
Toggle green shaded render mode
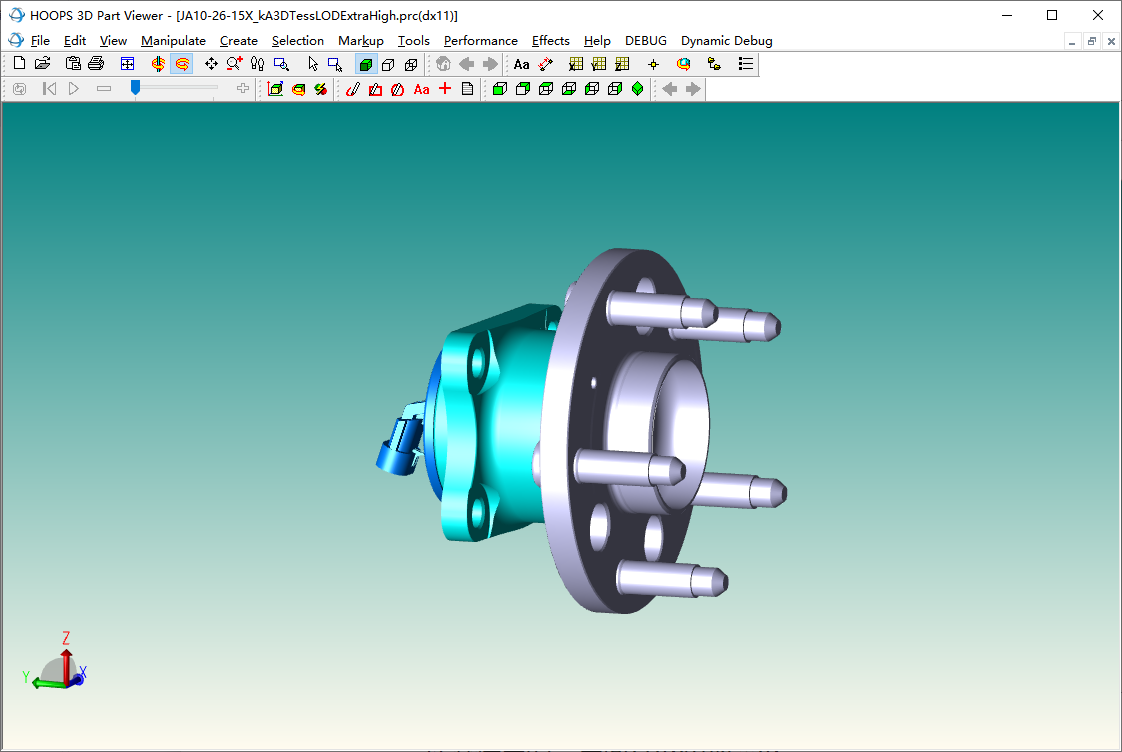pyautogui.click(x=366, y=64)
